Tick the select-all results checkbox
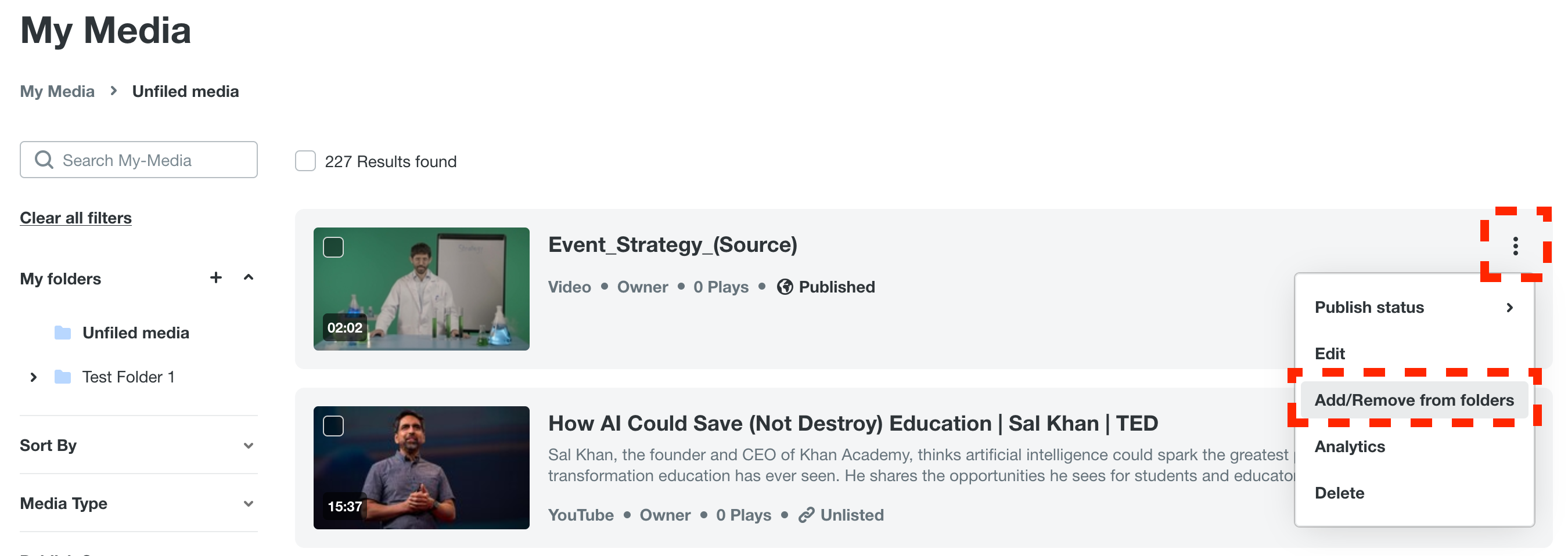This screenshot has height=556, width=1568. pyautogui.click(x=305, y=161)
